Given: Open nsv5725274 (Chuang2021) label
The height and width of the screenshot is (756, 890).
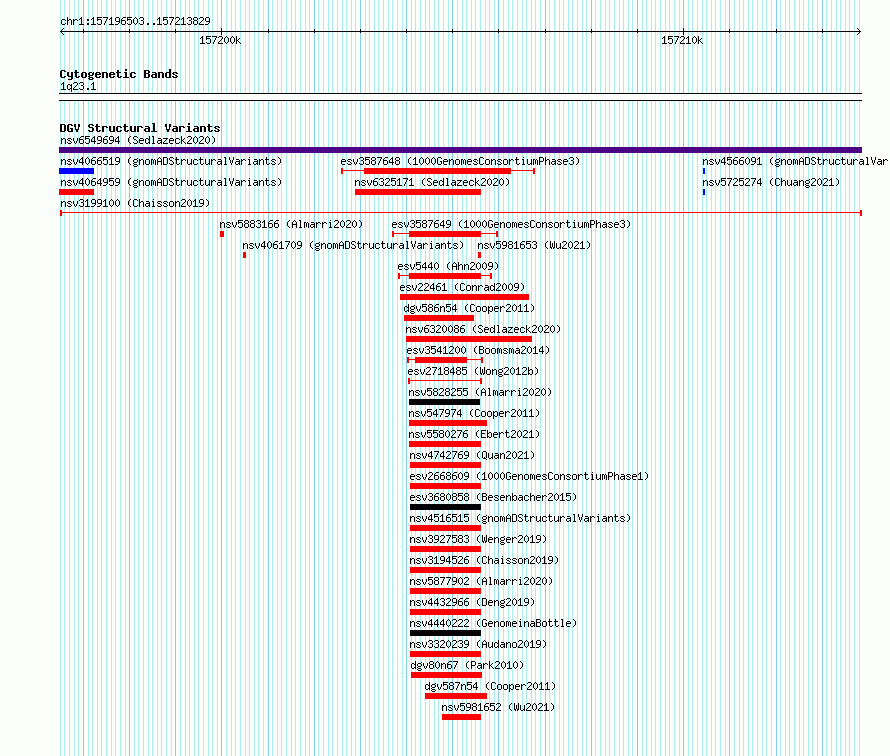Looking at the screenshot, I should 771,182.
